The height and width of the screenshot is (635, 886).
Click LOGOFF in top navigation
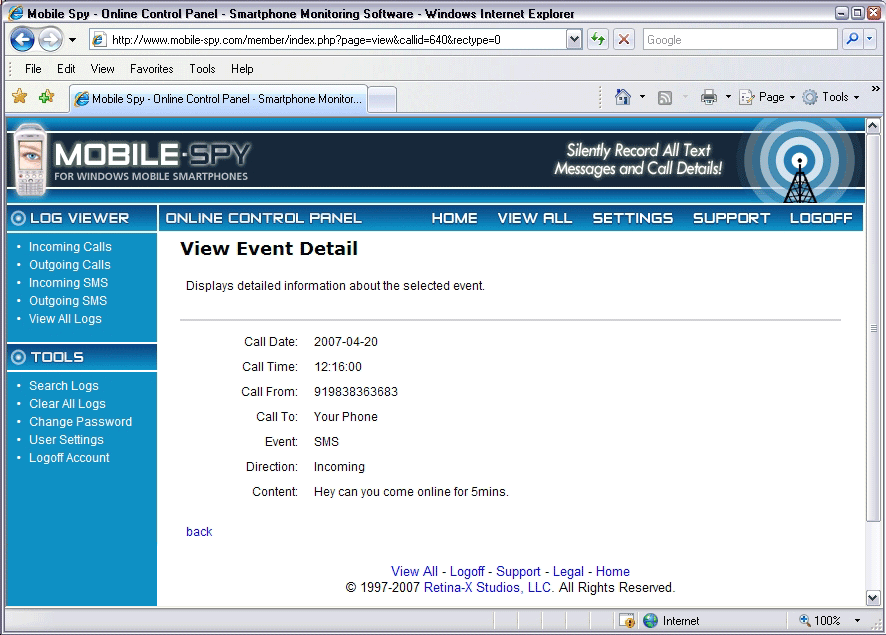(x=821, y=218)
